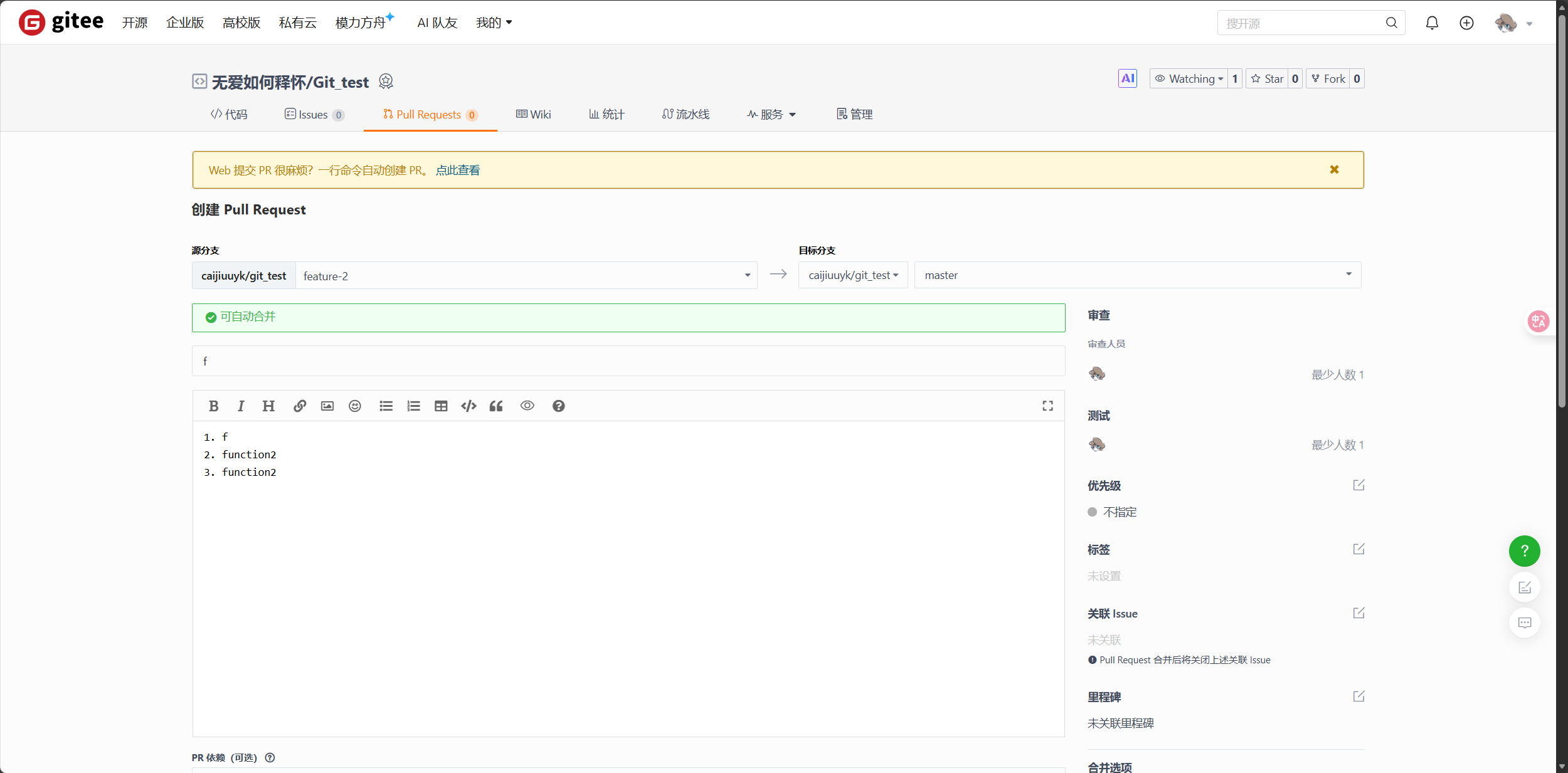Screen dimensions: 1568x773
Task: Switch to the Issues tab
Action: pyautogui.click(x=314, y=115)
